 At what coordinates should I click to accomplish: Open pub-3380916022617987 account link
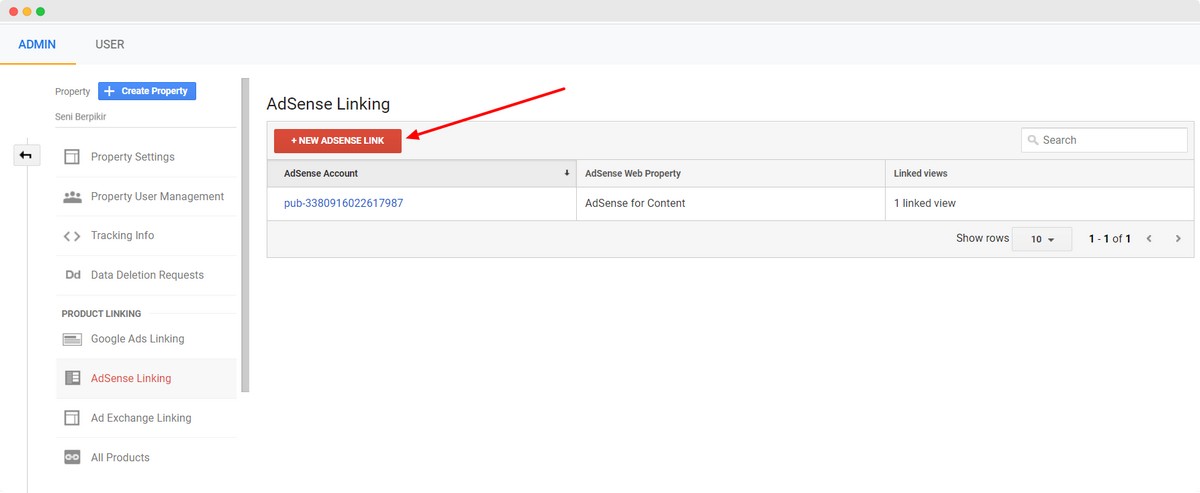(x=343, y=203)
